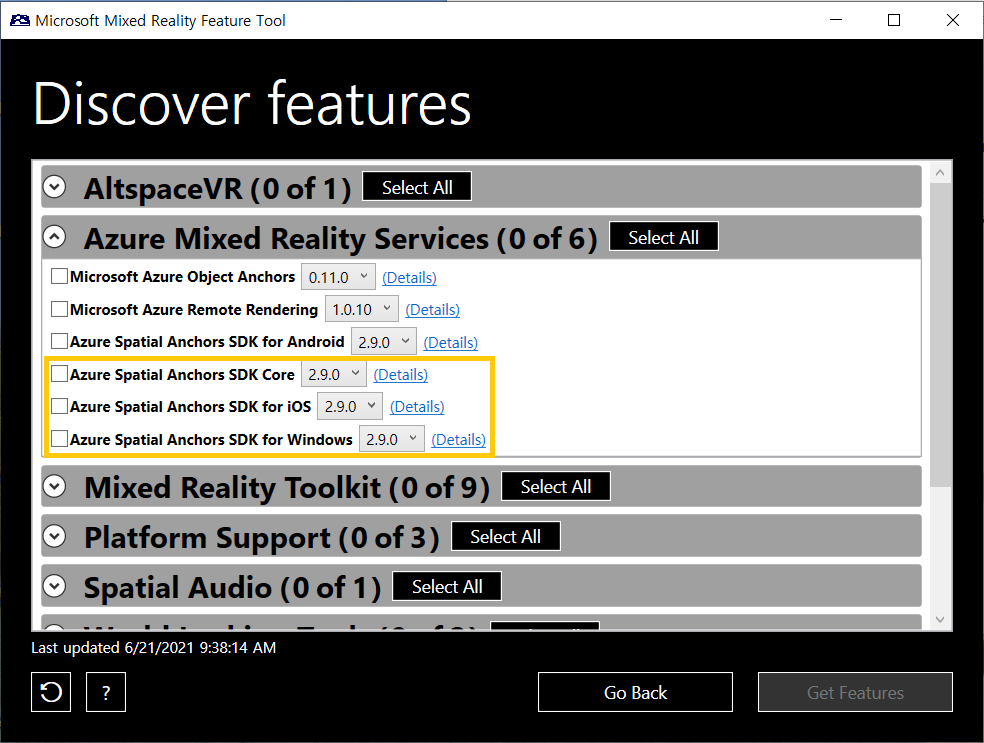Open help with the question mark button
The image size is (984, 743).
[x=106, y=692]
